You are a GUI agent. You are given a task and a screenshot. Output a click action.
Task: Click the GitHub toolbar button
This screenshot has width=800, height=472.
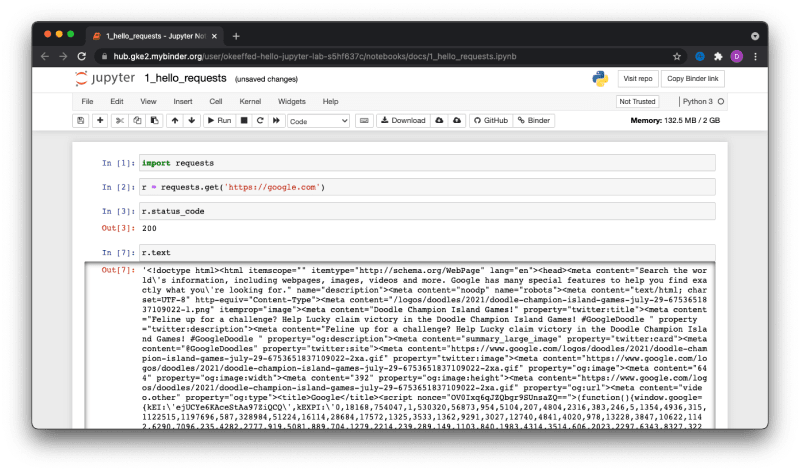point(491,120)
